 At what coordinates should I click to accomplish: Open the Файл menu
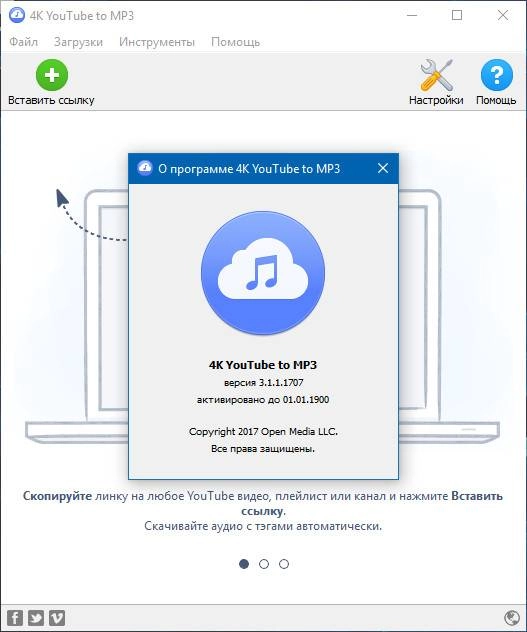[x=24, y=42]
